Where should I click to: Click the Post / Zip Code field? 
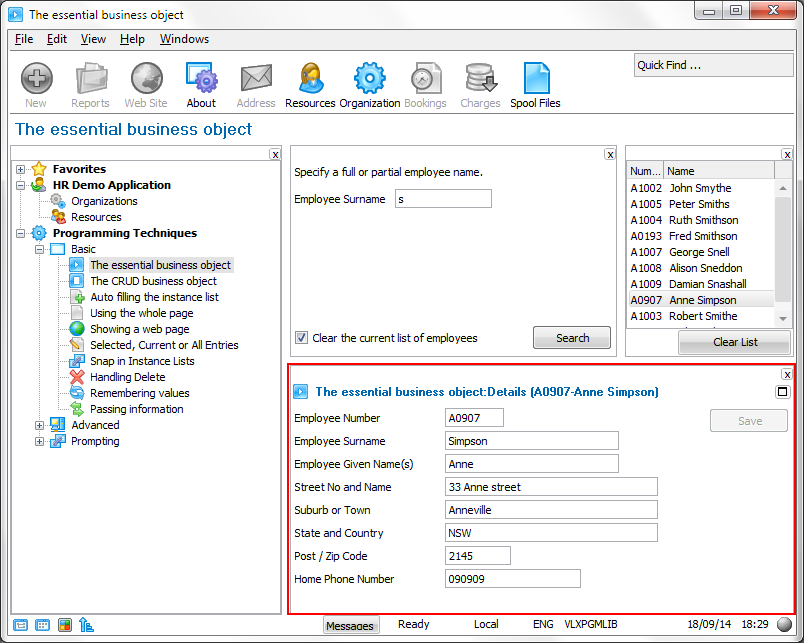[477, 556]
